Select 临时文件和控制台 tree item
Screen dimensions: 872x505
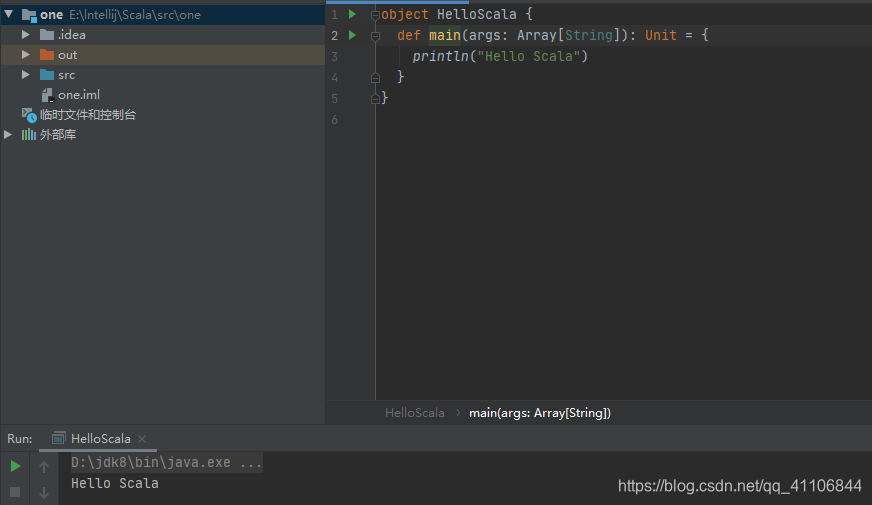click(x=88, y=115)
